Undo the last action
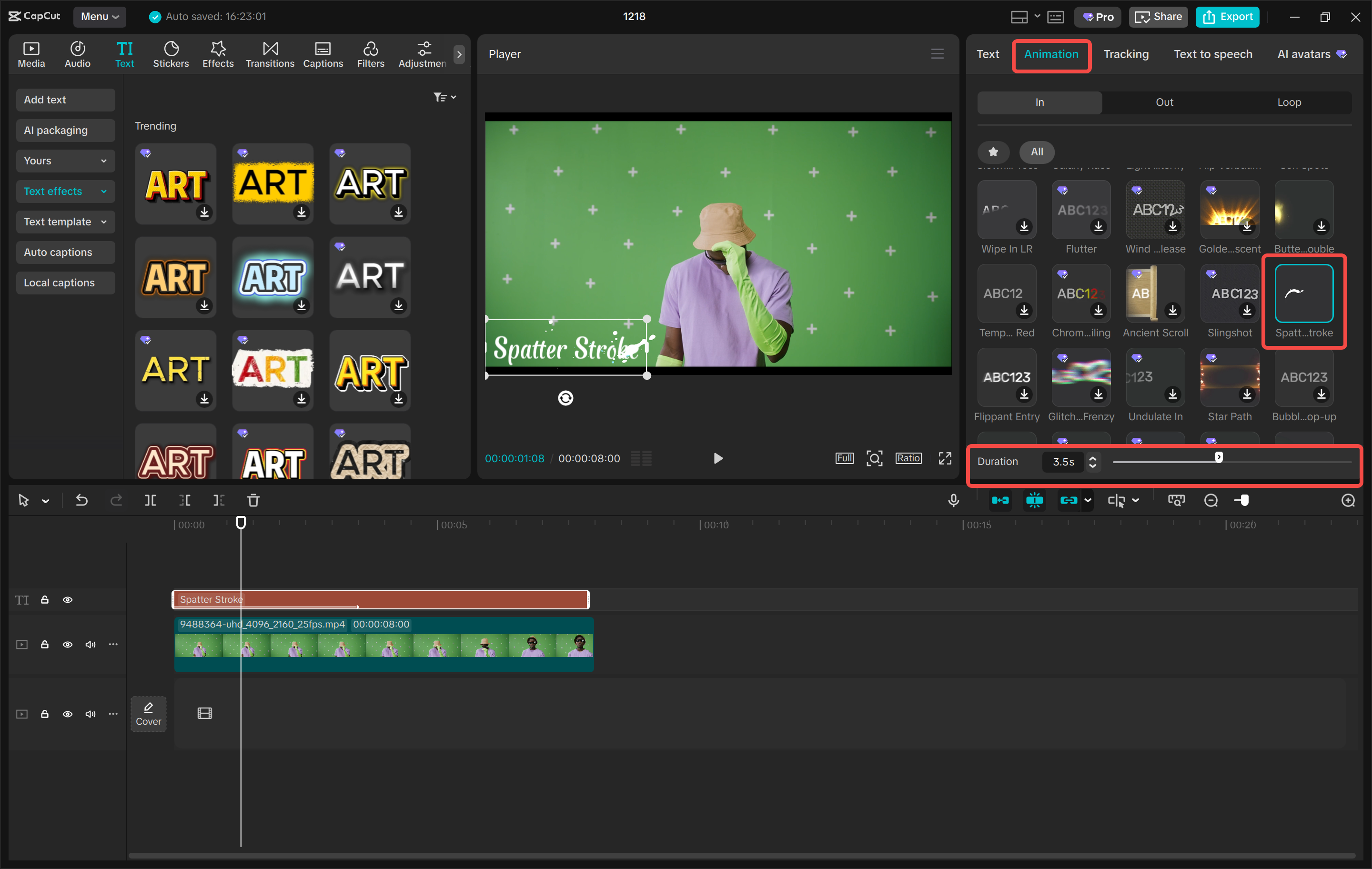 click(81, 500)
